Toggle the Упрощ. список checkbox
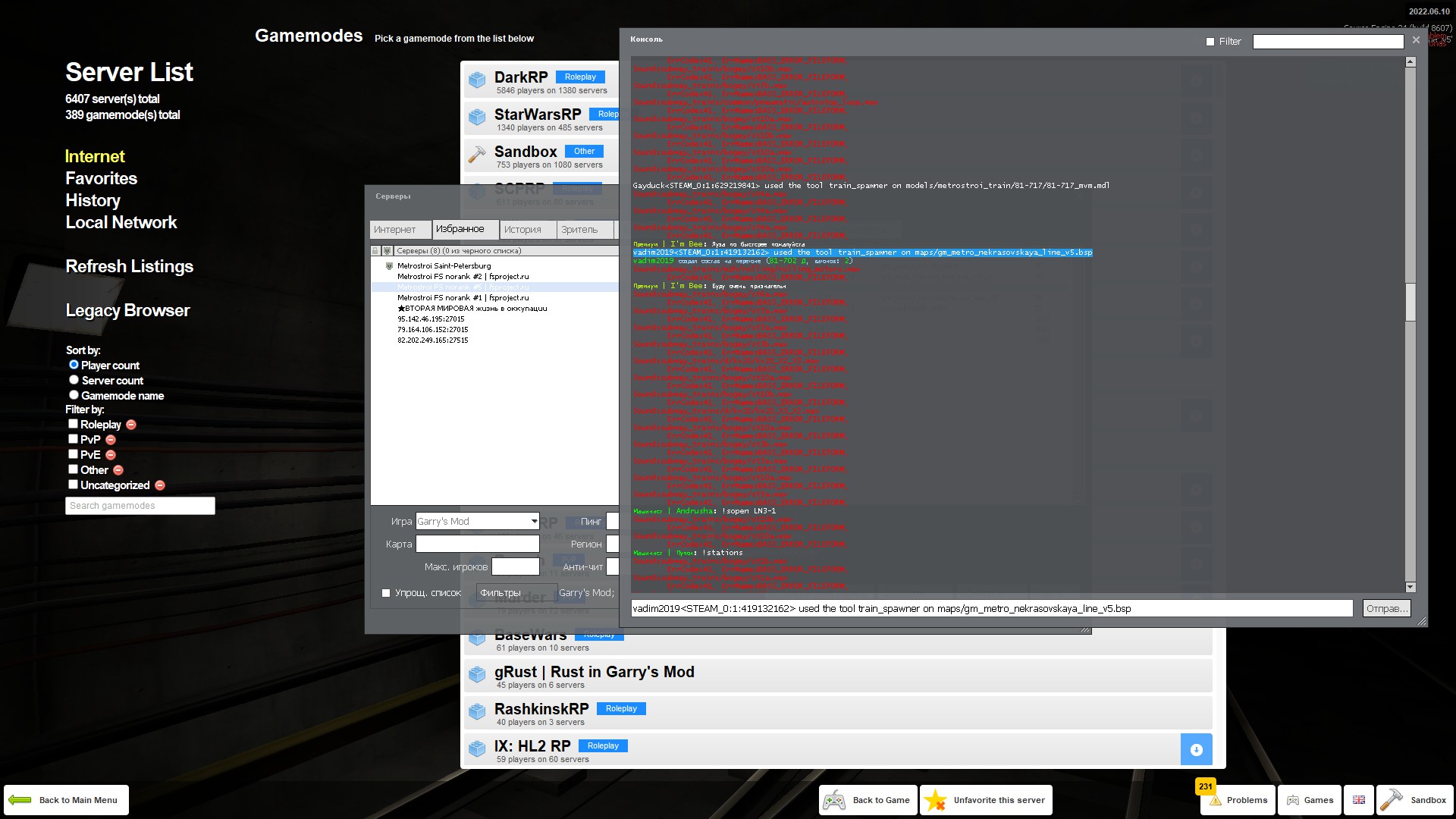 pos(386,593)
